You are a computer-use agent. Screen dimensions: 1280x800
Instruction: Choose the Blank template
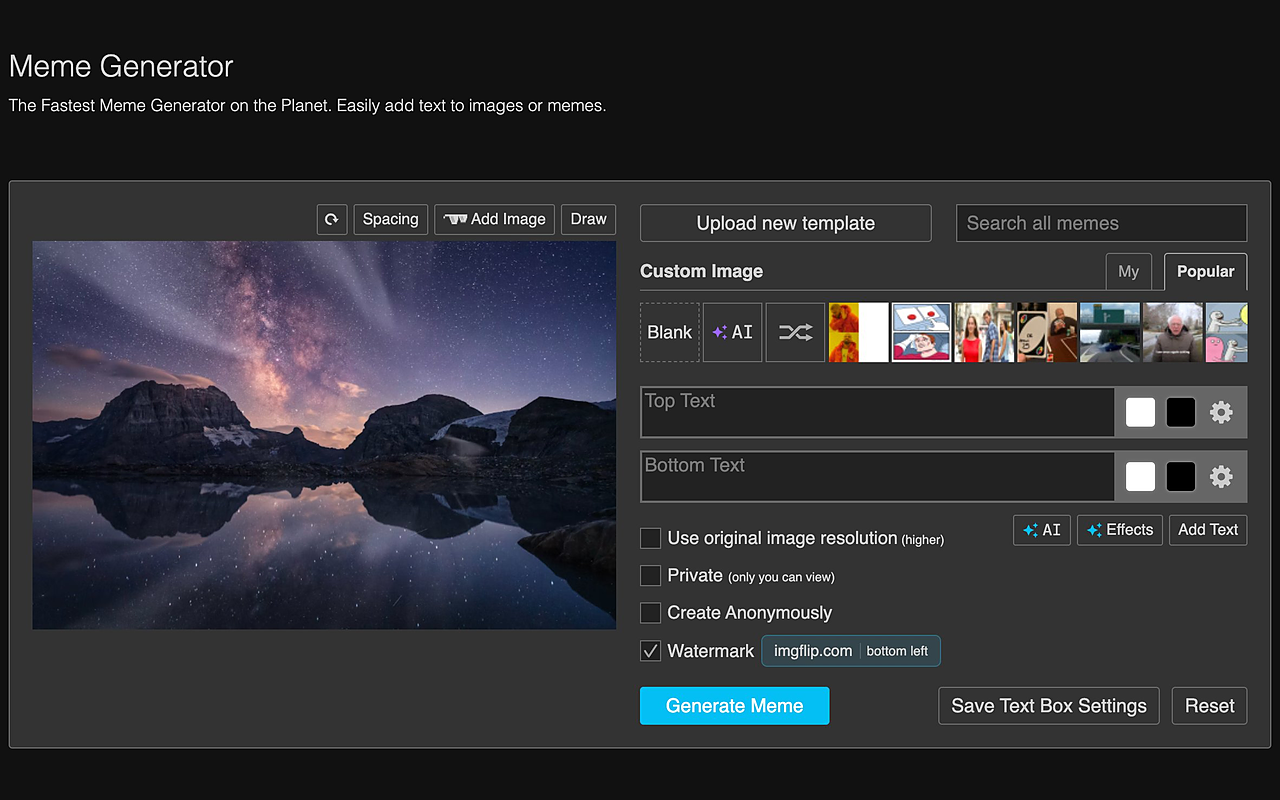(x=670, y=332)
